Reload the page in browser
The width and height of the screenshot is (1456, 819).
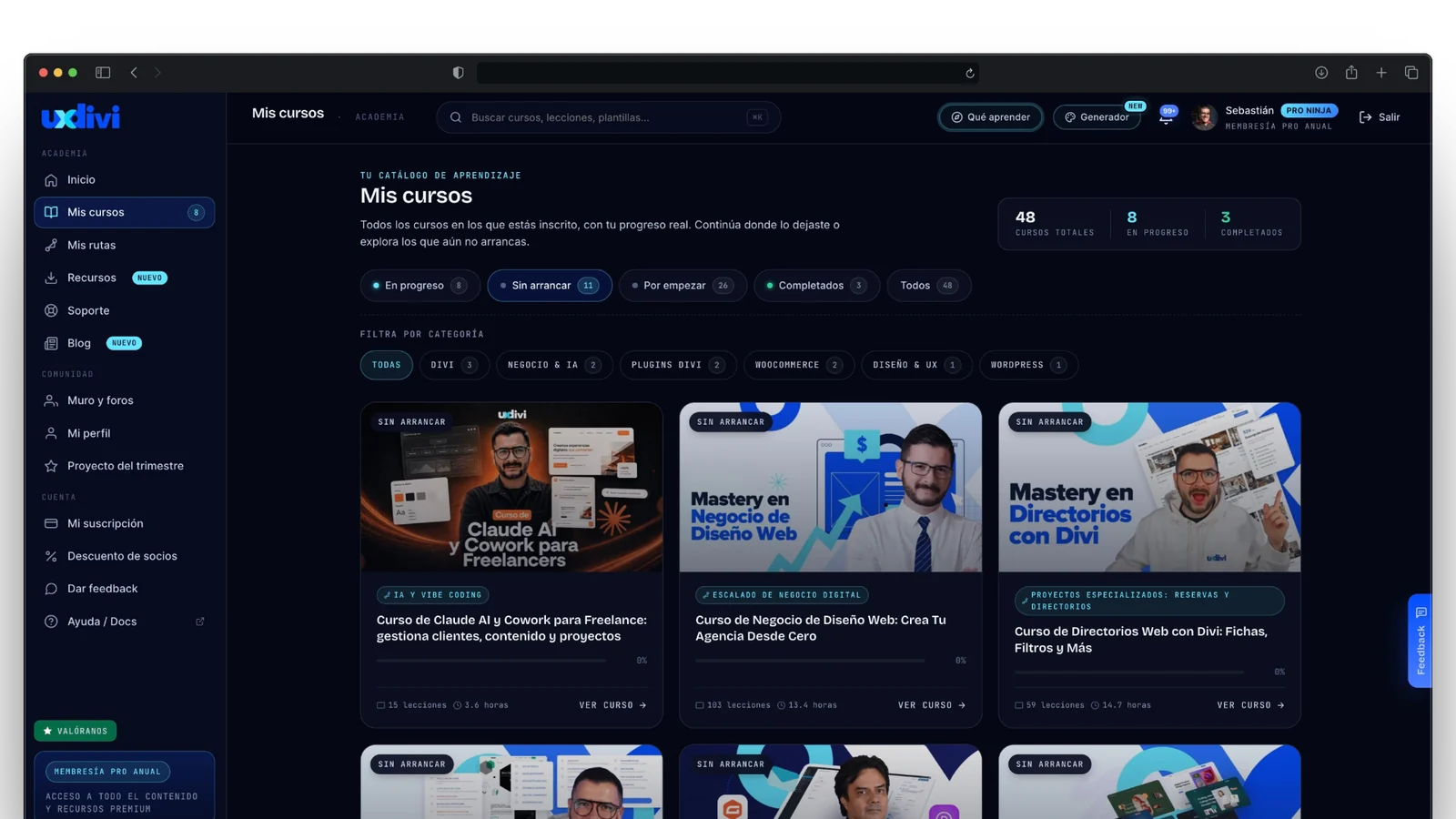pyautogui.click(x=970, y=73)
